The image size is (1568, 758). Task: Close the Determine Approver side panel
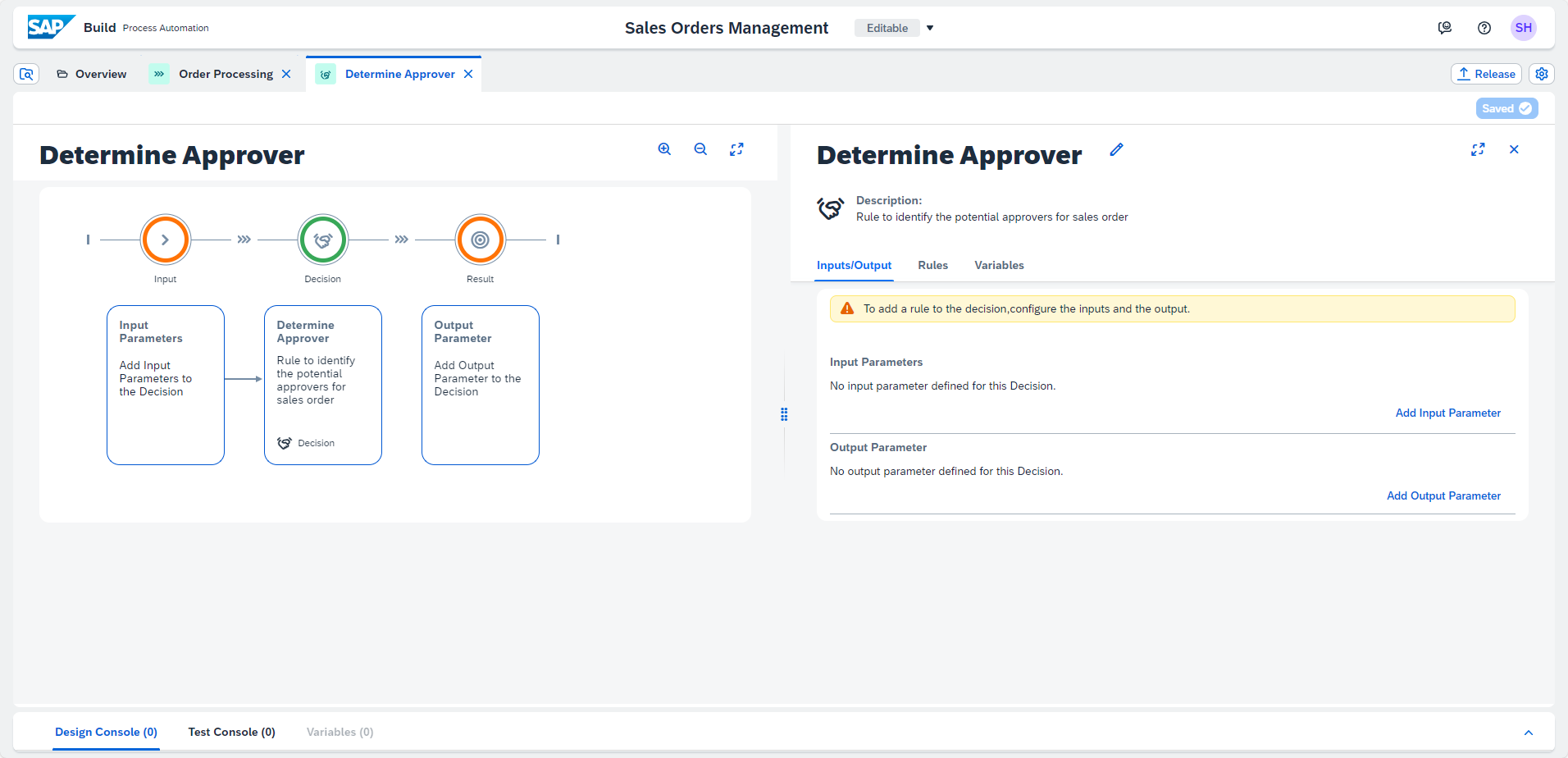pyautogui.click(x=1514, y=149)
